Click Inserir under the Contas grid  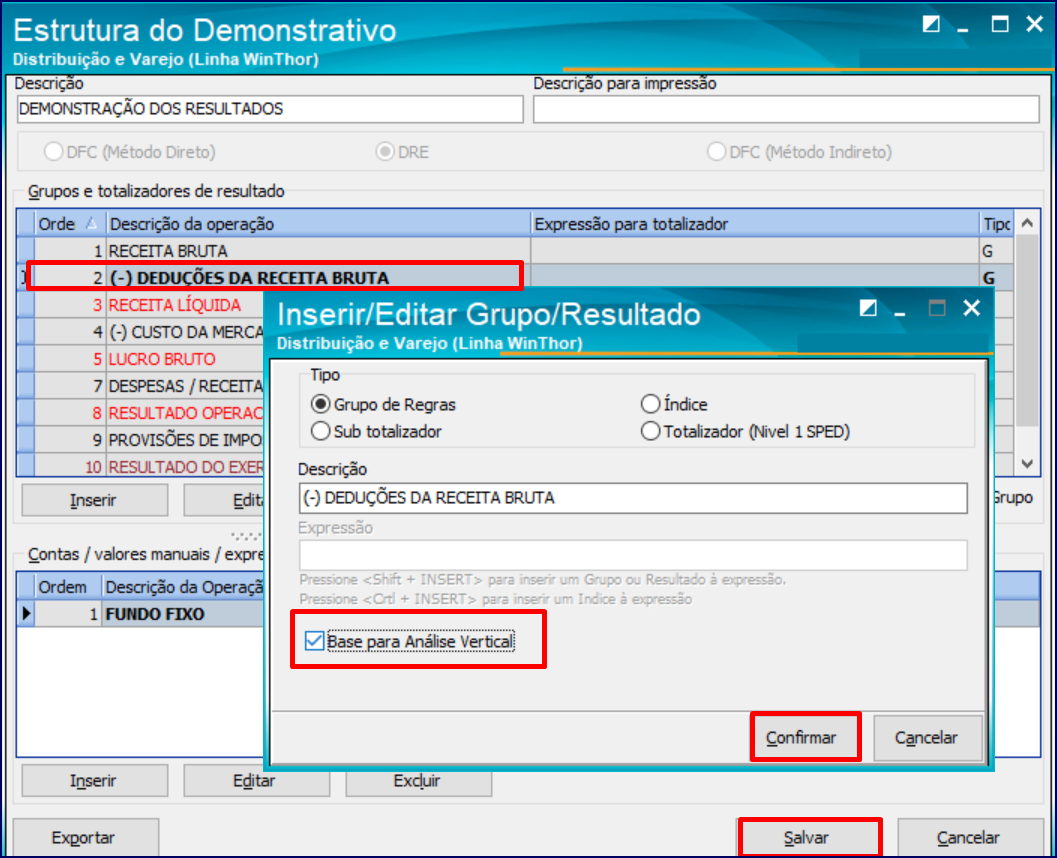[94, 780]
